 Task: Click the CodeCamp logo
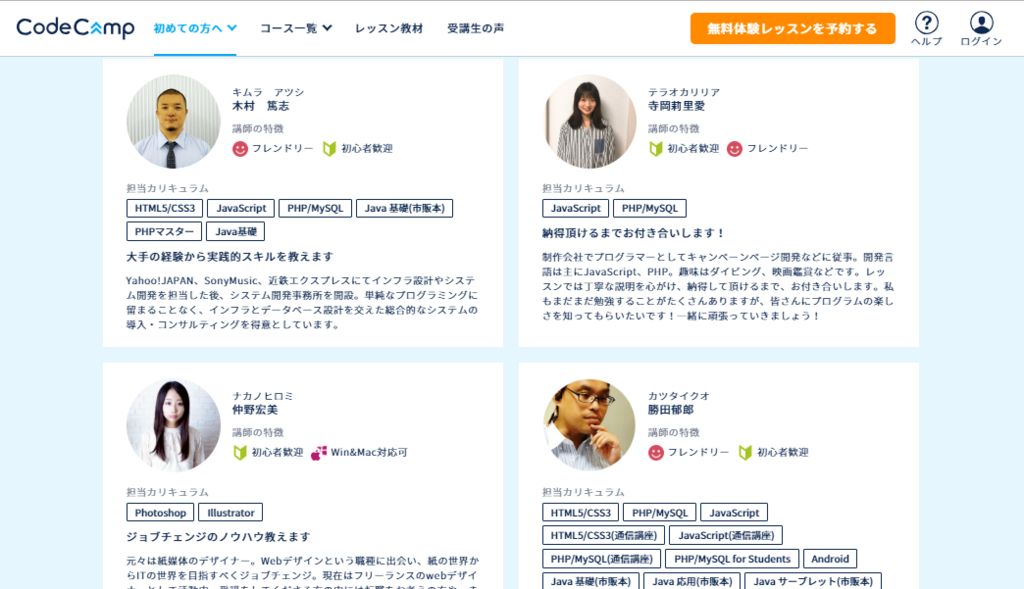[x=75, y=28]
